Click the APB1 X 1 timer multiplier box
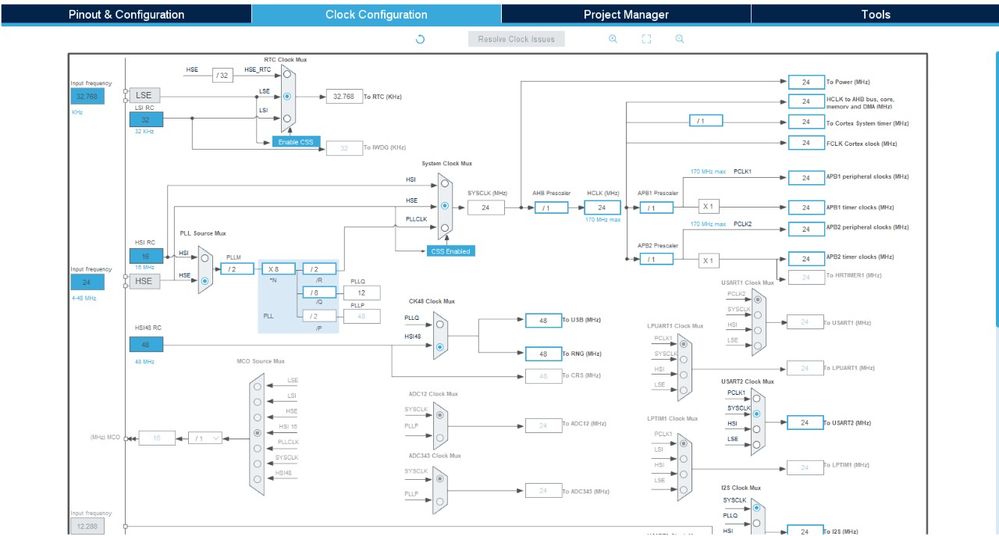The image size is (999, 536). pos(708,206)
